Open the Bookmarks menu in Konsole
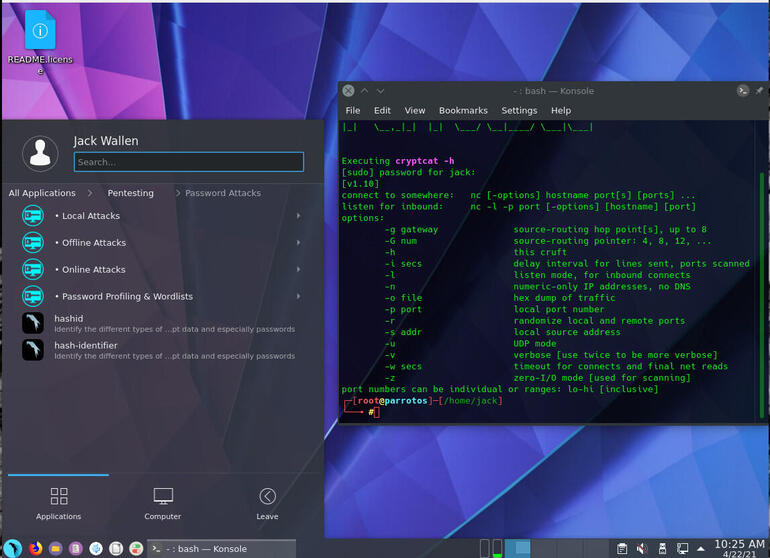 (463, 111)
